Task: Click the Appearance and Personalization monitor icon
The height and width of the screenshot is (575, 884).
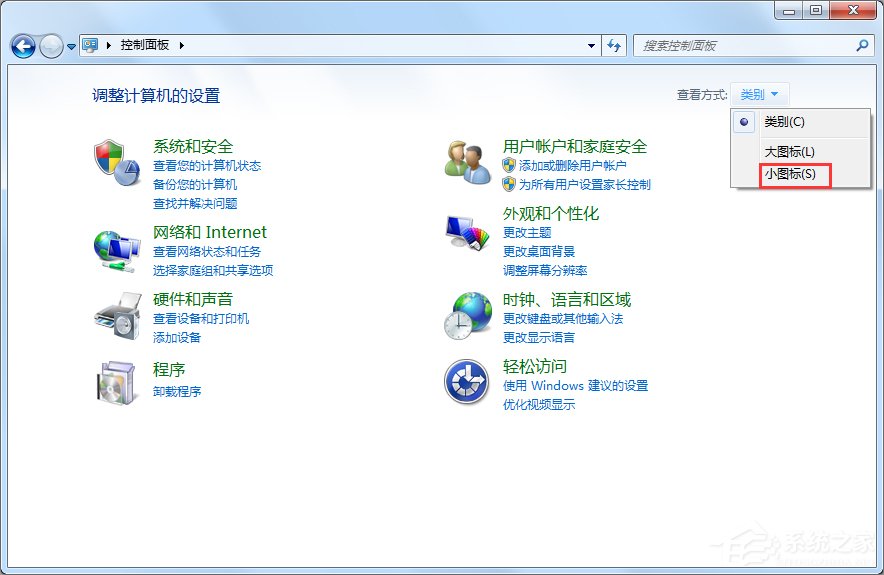Action: 467,234
